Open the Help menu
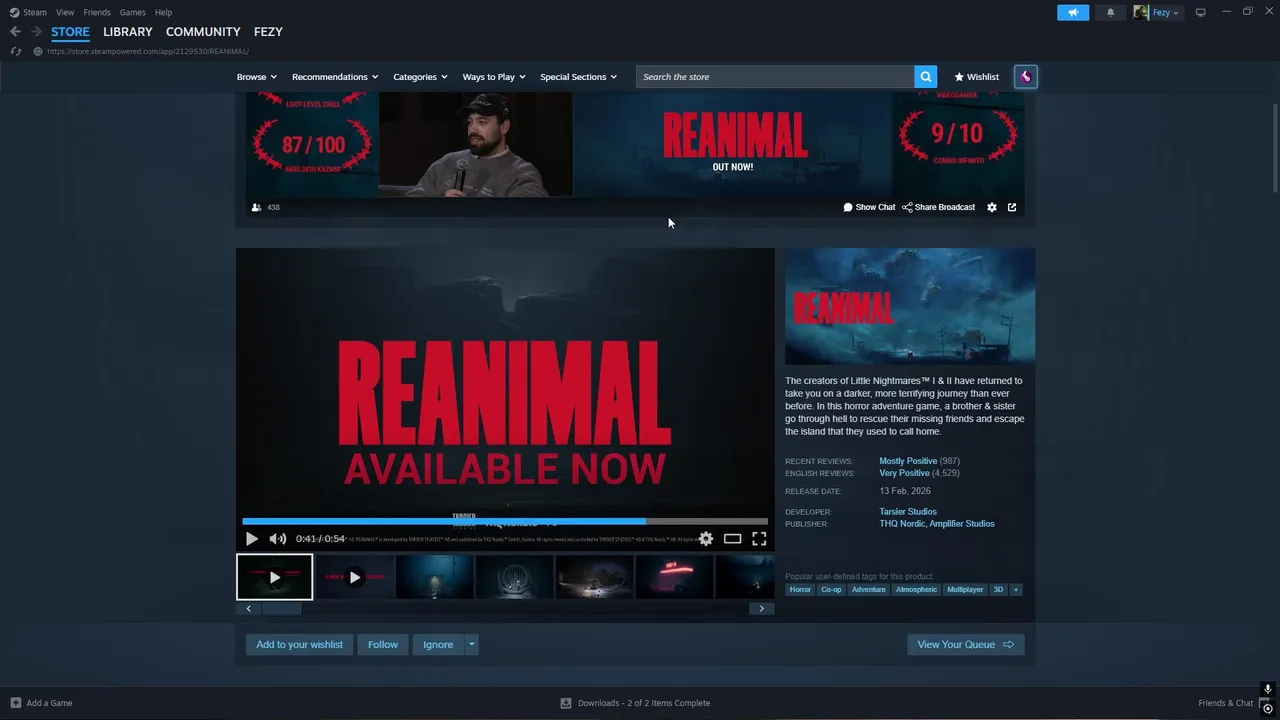The height and width of the screenshot is (720, 1280). click(x=163, y=12)
